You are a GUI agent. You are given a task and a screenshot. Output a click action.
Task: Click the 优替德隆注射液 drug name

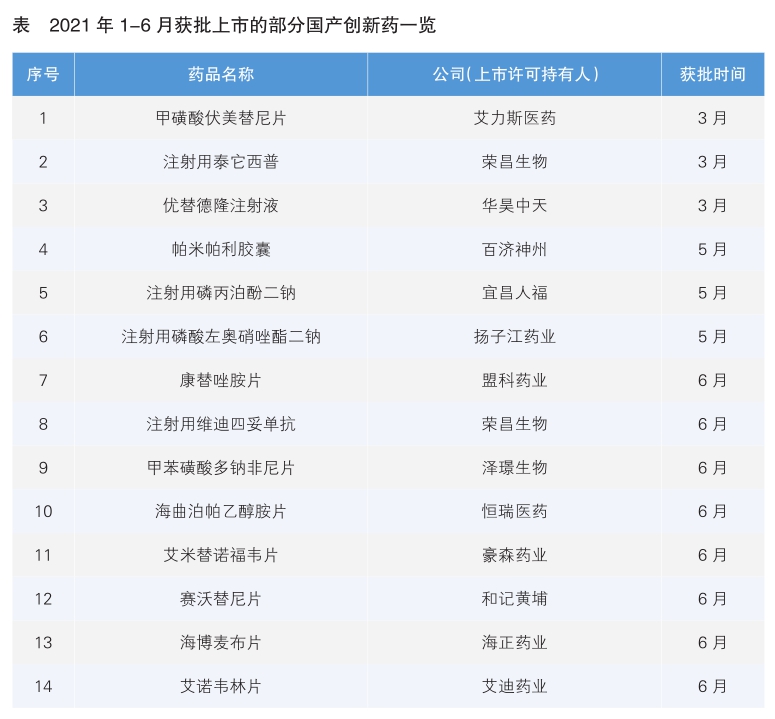coord(221,205)
